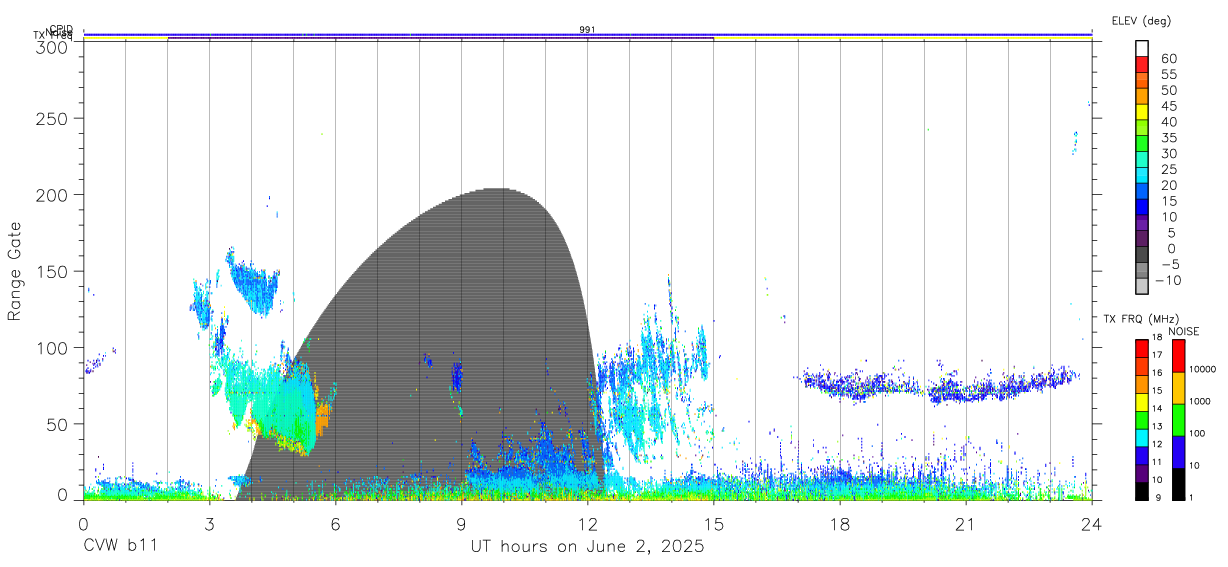Click the 200 tick label on the Range Gate axis
1228x567 pixels.
51,194
